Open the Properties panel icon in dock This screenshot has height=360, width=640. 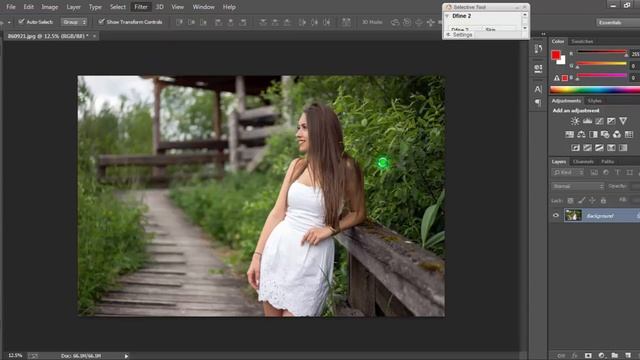point(538,68)
